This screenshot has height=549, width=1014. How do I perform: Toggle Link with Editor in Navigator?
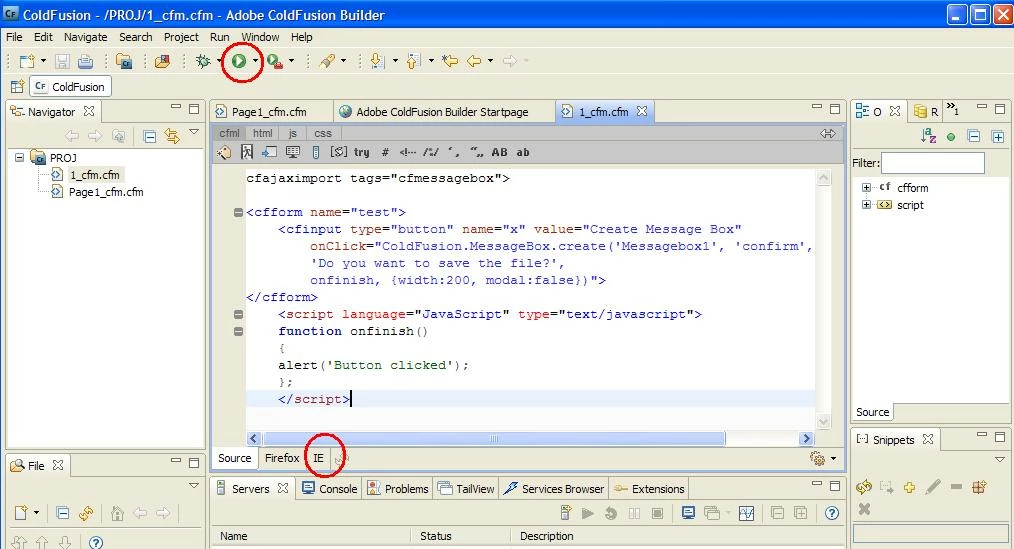(x=172, y=136)
